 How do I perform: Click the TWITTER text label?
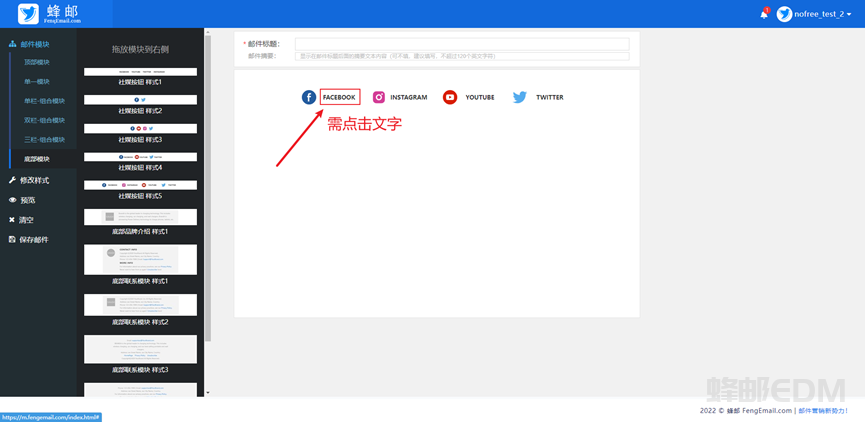[x=549, y=97]
